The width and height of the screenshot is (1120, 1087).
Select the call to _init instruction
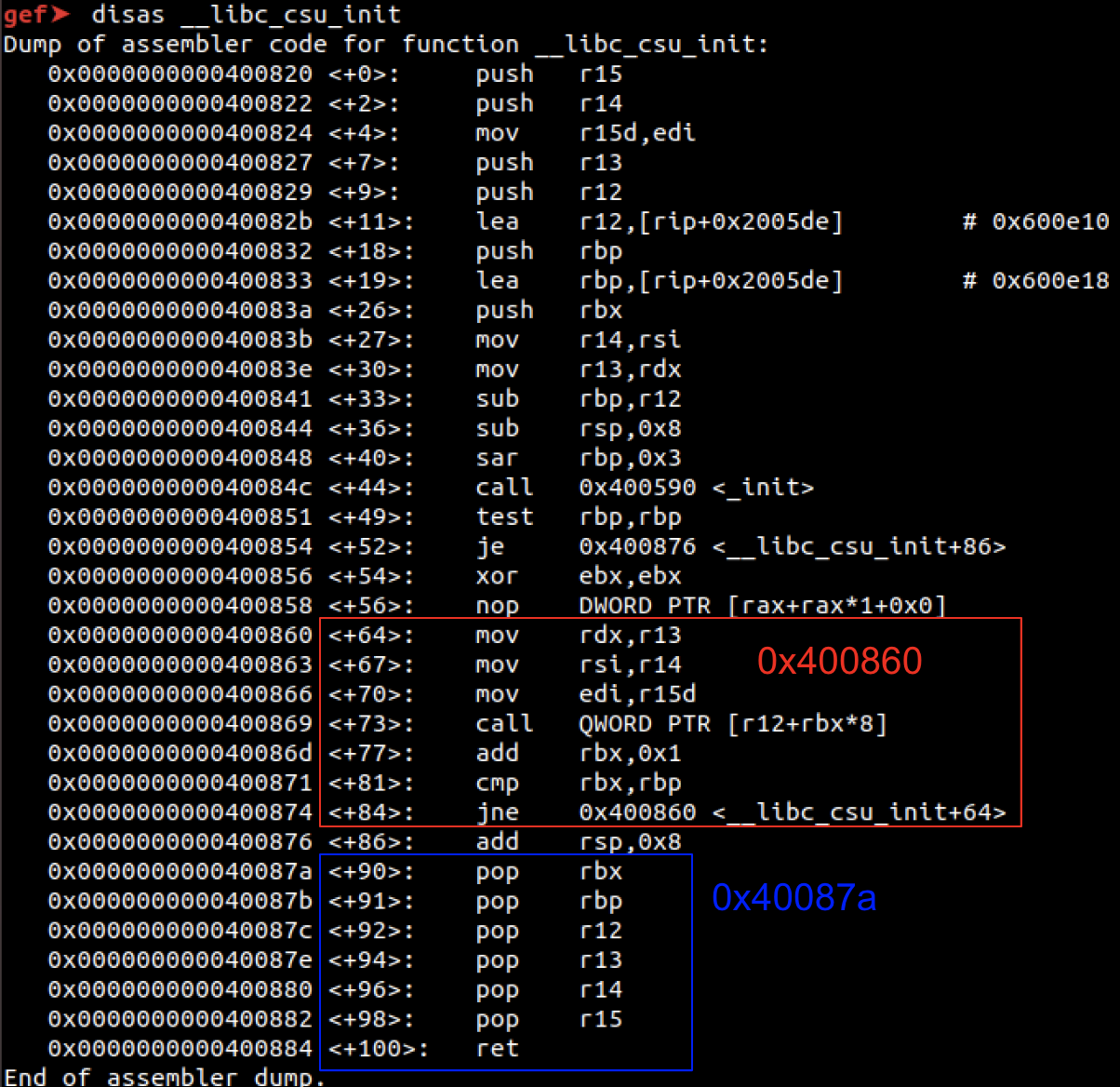click(x=644, y=488)
